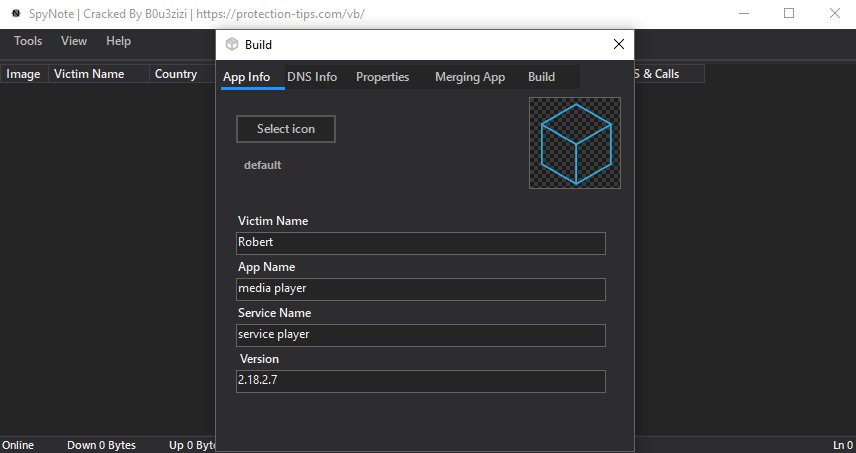
Task: Open the Help menu
Action: (x=118, y=41)
